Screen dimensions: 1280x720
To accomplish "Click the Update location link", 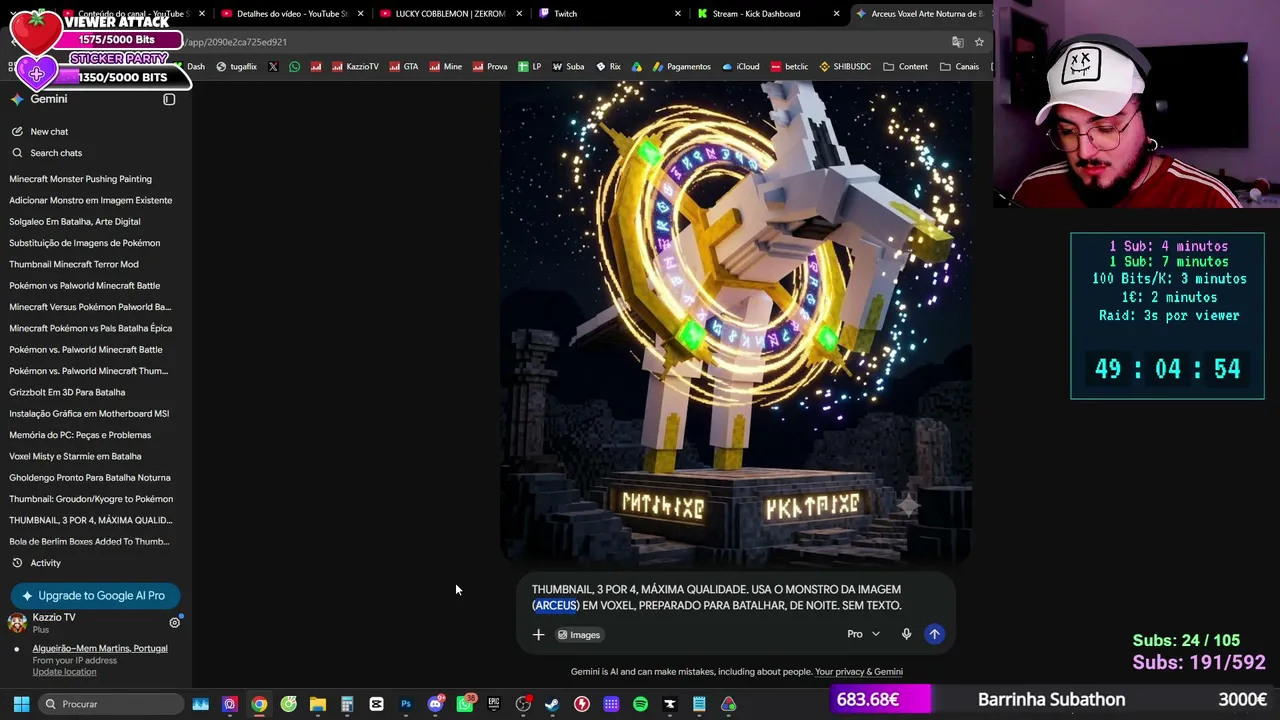I will (x=64, y=672).
